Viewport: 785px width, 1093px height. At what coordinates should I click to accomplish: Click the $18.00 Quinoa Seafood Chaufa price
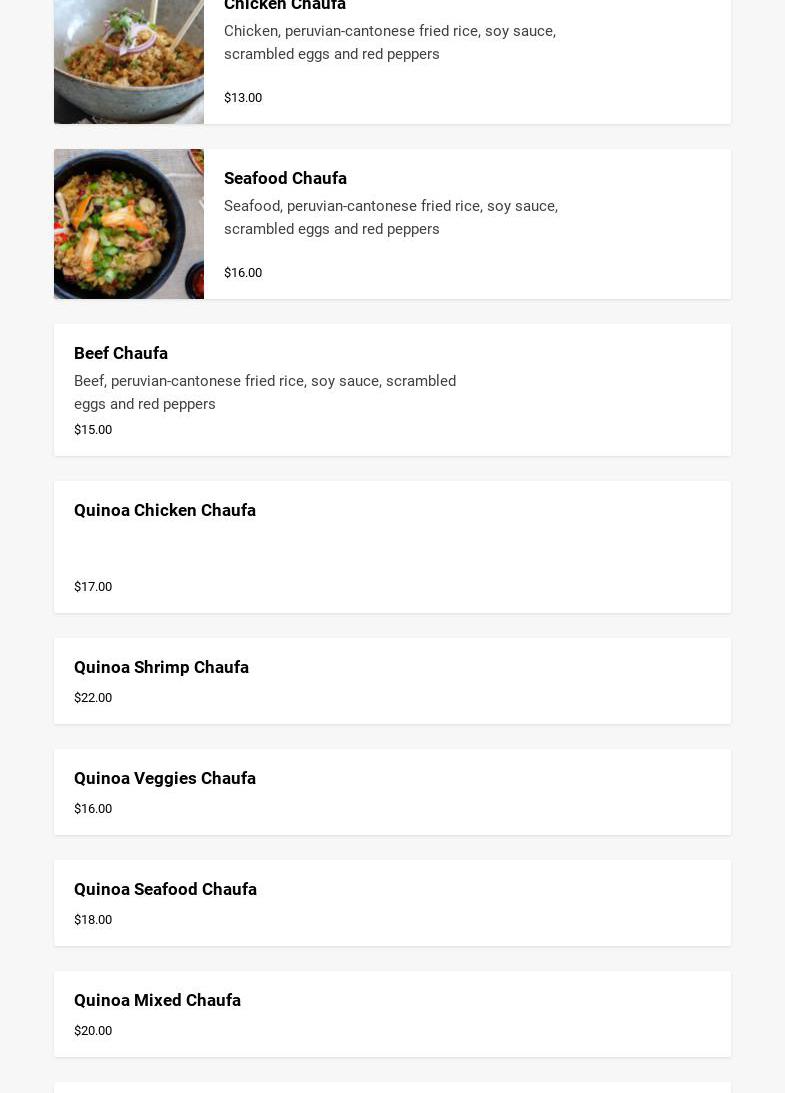[x=93, y=919]
